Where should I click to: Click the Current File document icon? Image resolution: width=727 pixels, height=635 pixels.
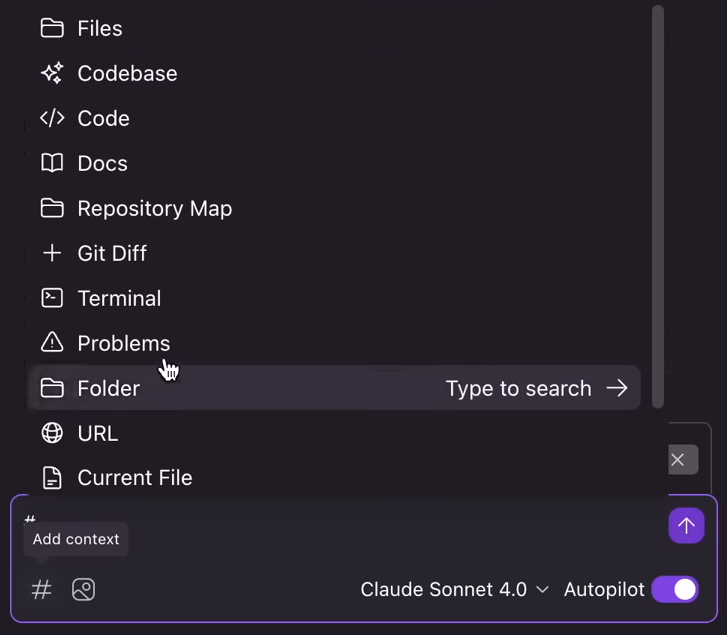[x=52, y=478]
